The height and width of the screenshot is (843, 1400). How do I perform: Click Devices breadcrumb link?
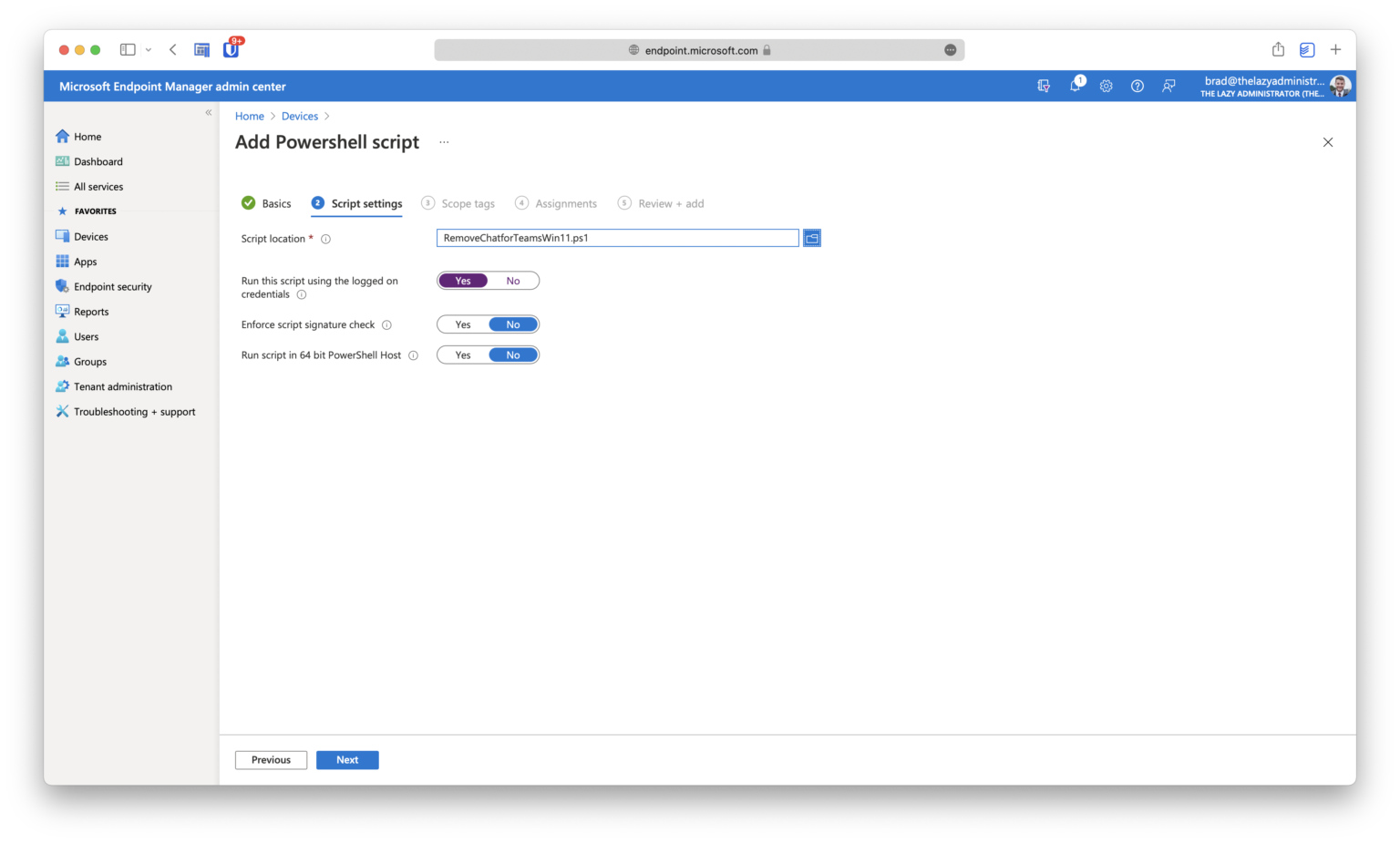click(x=300, y=117)
